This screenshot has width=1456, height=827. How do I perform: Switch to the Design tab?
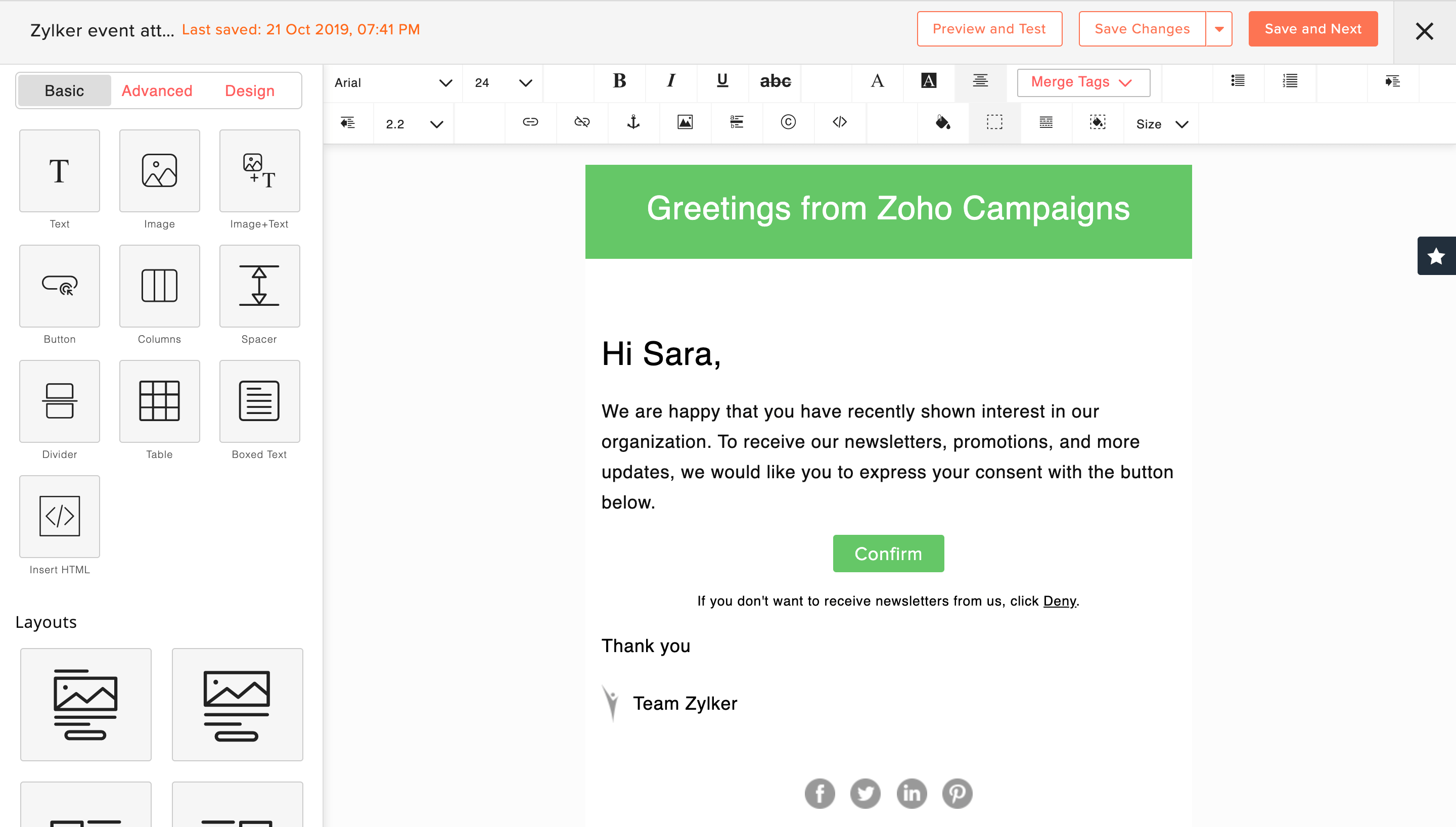click(249, 91)
